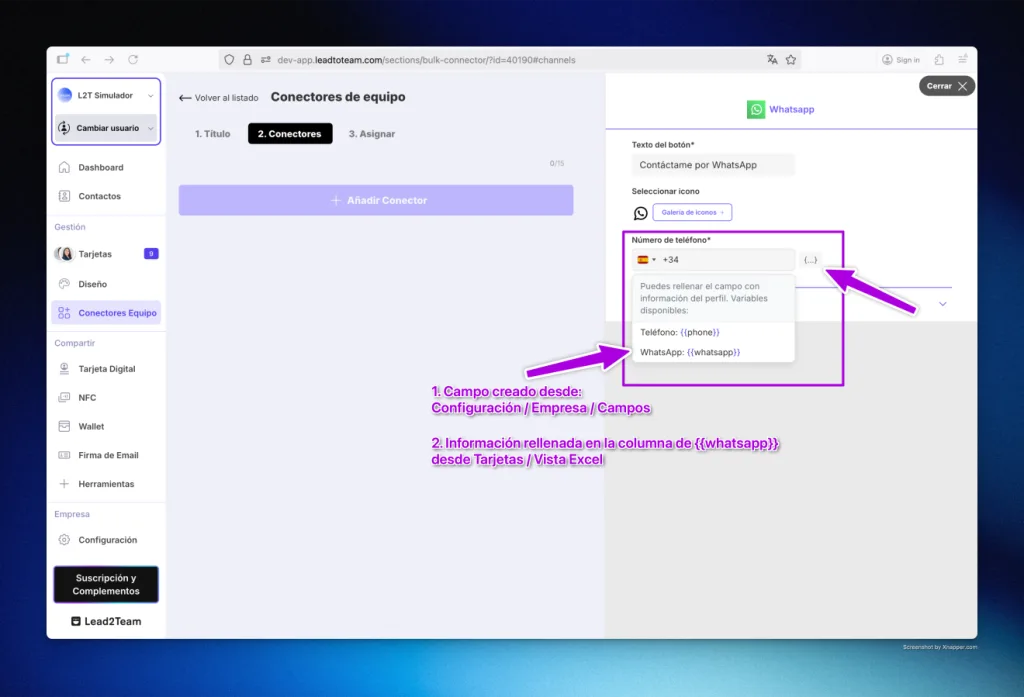Click the NFC icon in the sidebar
The height and width of the screenshot is (697, 1024).
click(x=64, y=397)
